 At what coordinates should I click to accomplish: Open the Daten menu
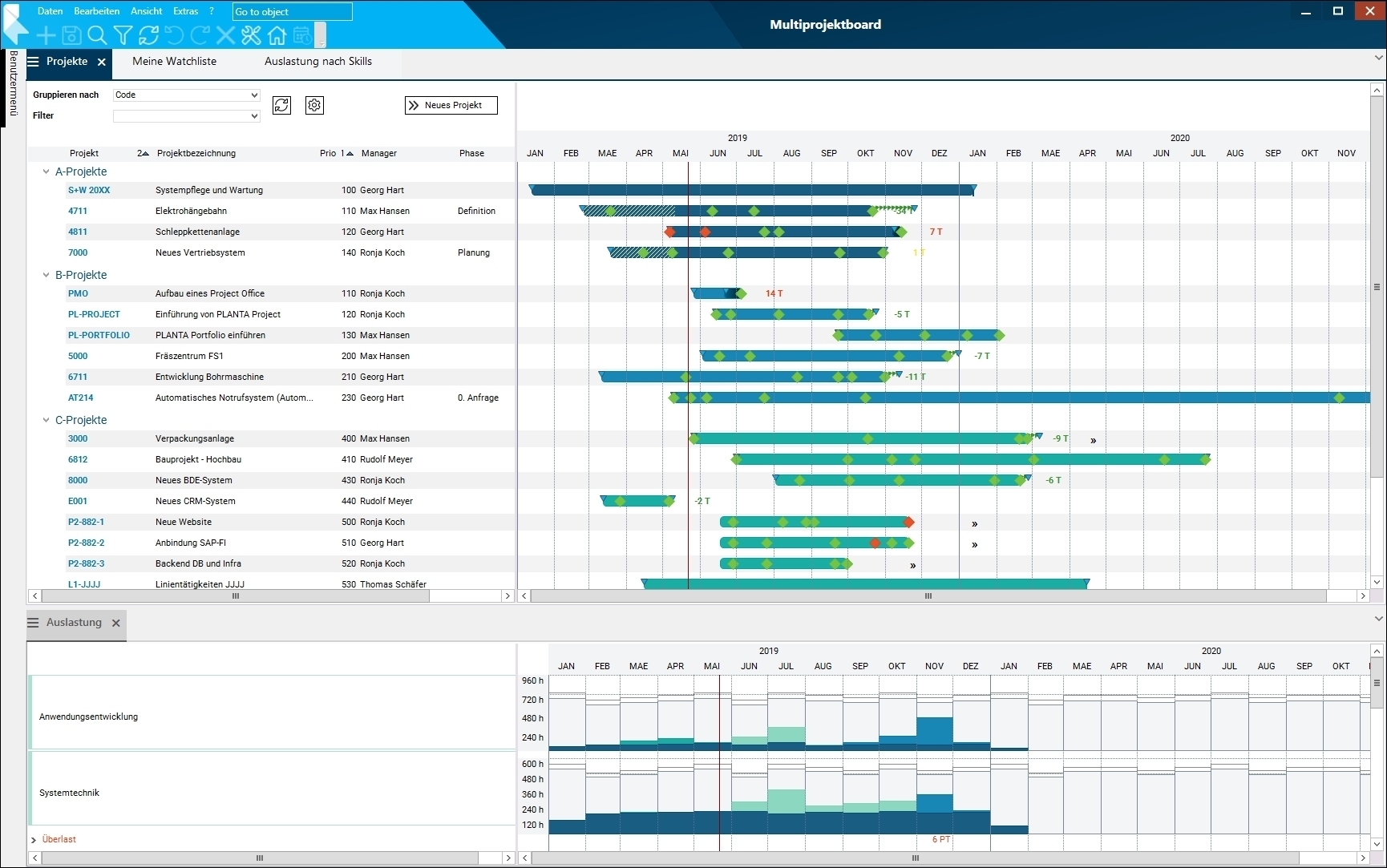click(x=50, y=11)
